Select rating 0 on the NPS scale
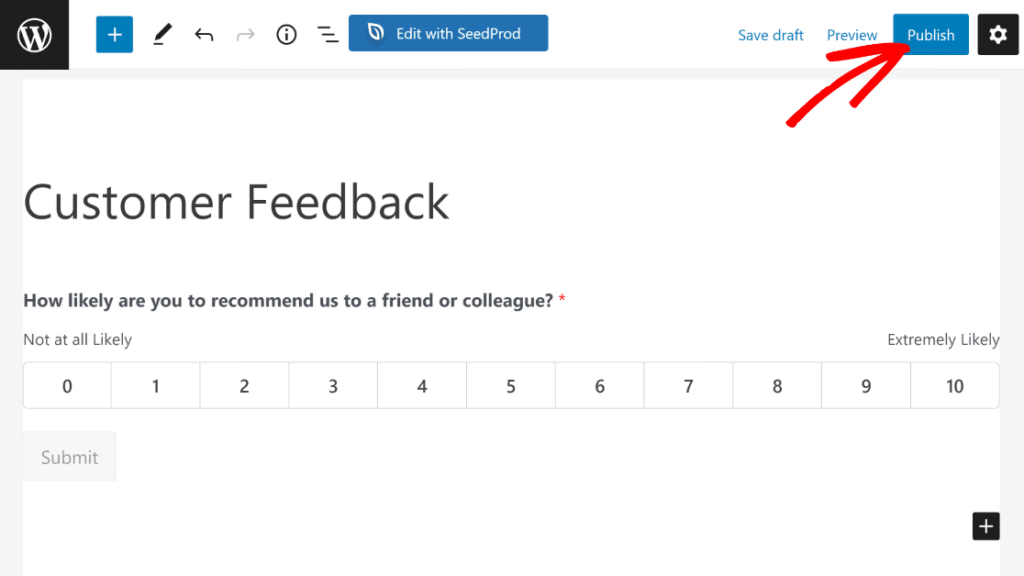Screen dimensions: 1024x576 pos(66,385)
